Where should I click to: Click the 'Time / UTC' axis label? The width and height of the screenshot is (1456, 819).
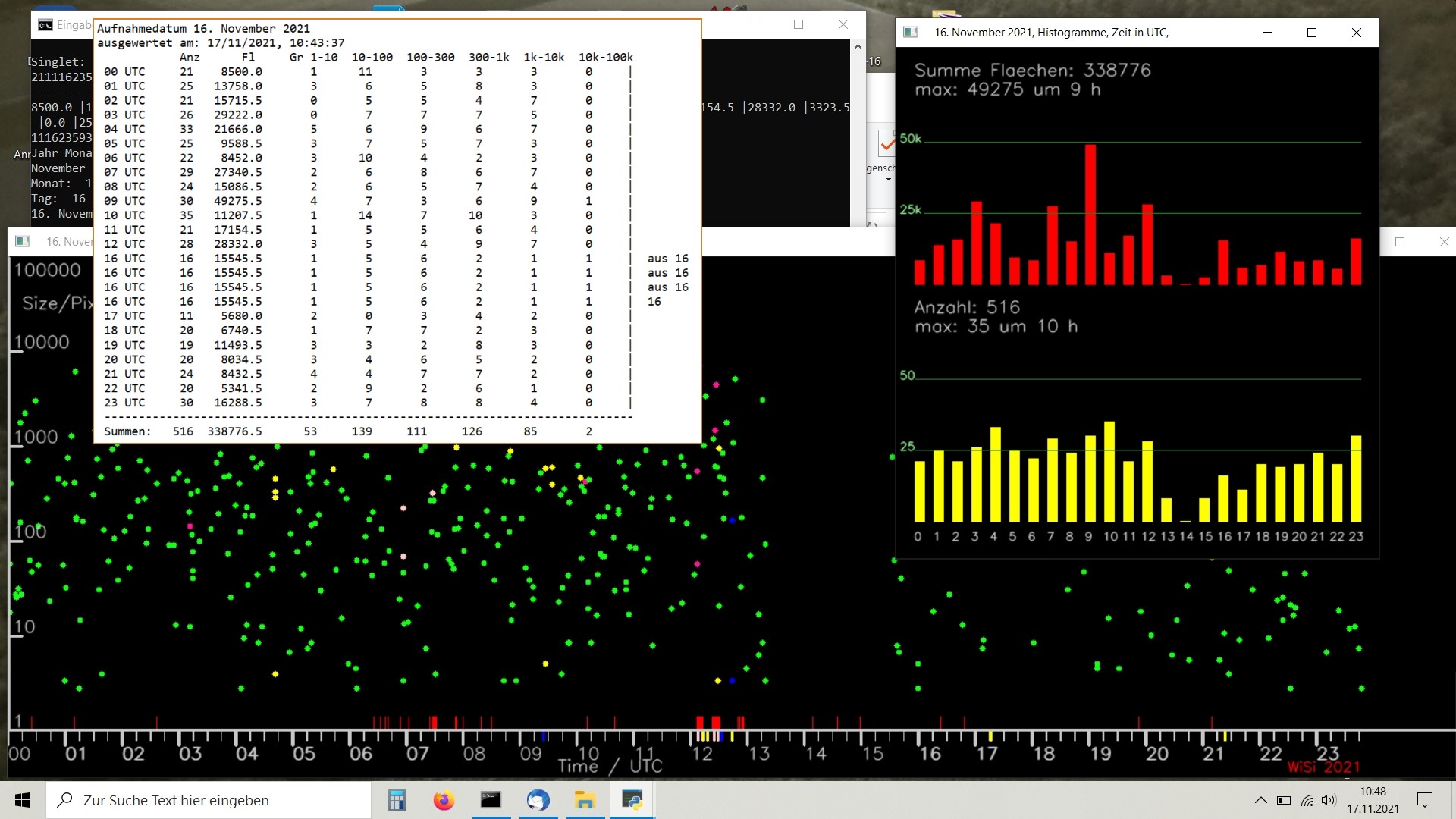click(610, 766)
